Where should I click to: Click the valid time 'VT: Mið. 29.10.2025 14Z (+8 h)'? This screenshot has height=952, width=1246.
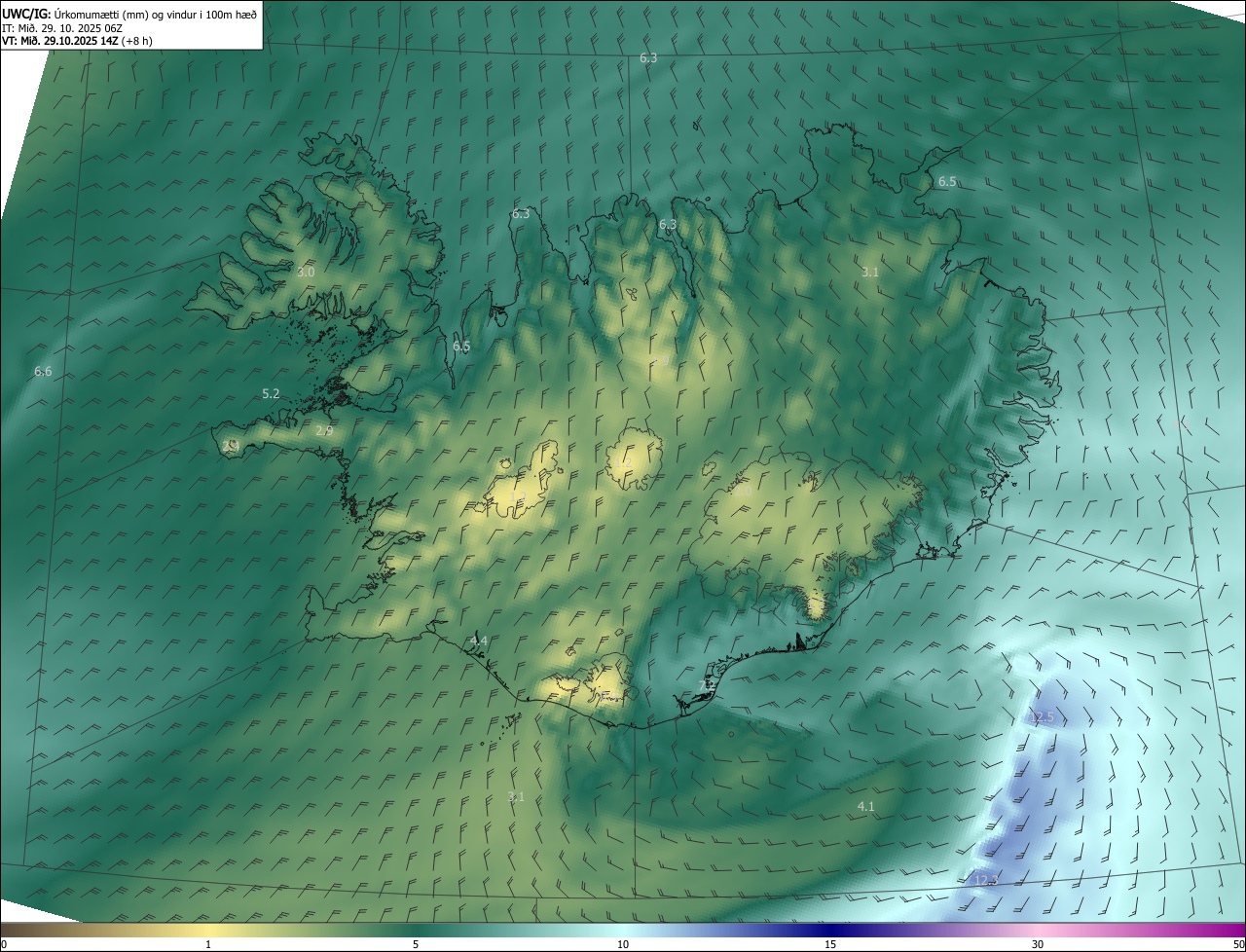pyautogui.click(x=77, y=41)
